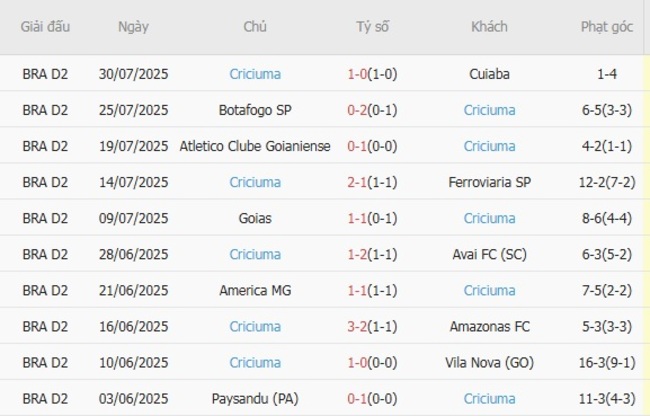Click the Tỷ số column header
The height and width of the screenshot is (416, 650).
click(x=372, y=27)
